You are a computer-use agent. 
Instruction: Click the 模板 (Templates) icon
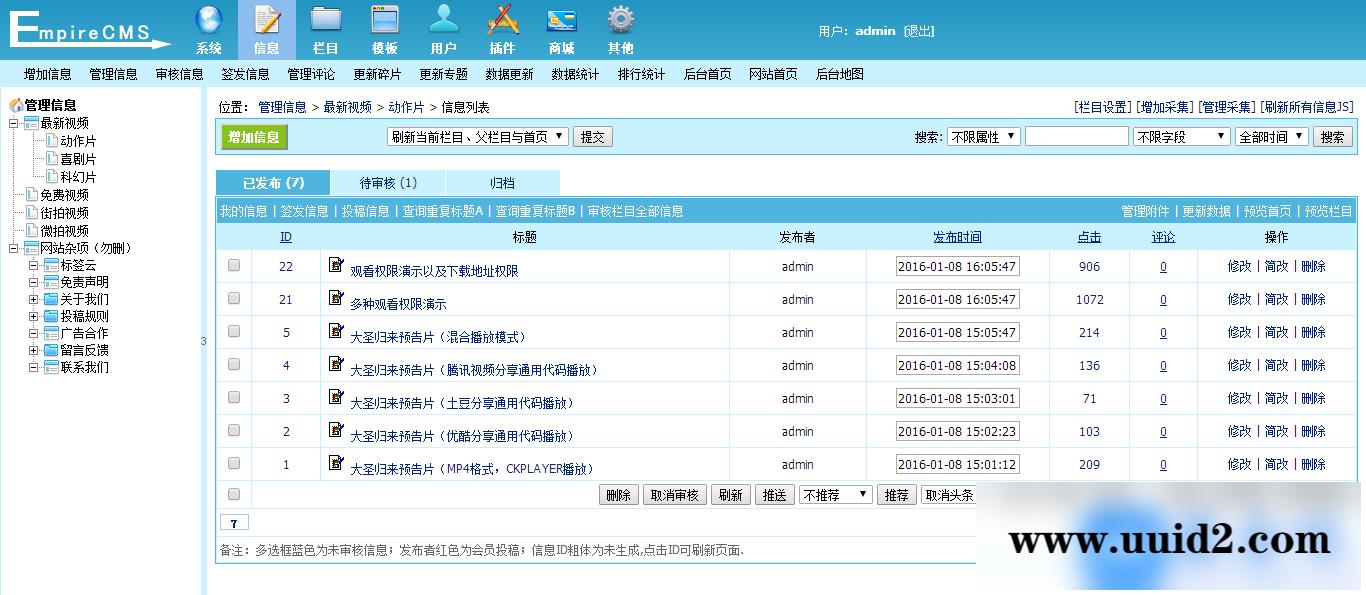pyautogui.click(x=385, y=25)
